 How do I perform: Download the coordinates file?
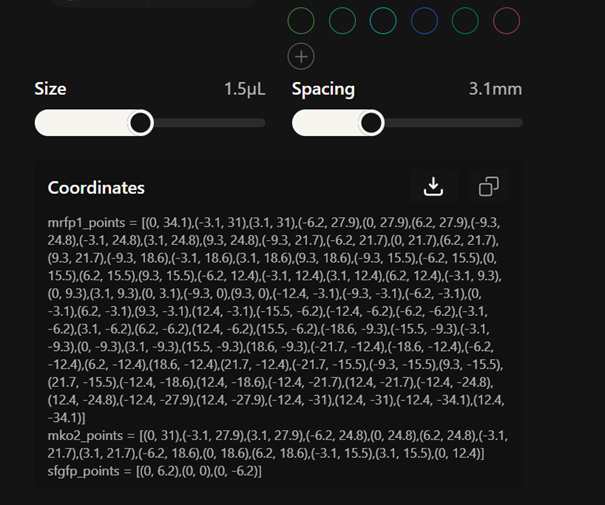(x=433, y=187)
